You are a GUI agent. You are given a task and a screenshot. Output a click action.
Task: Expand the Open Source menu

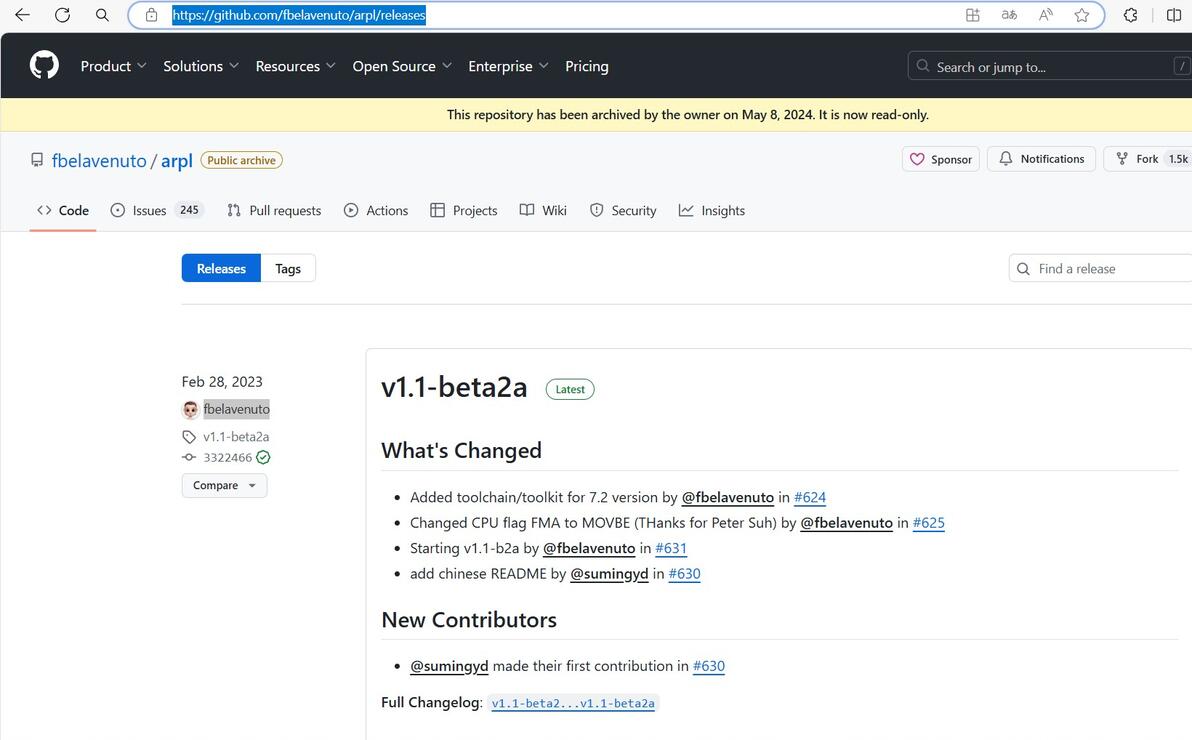[x=402, y=66]
